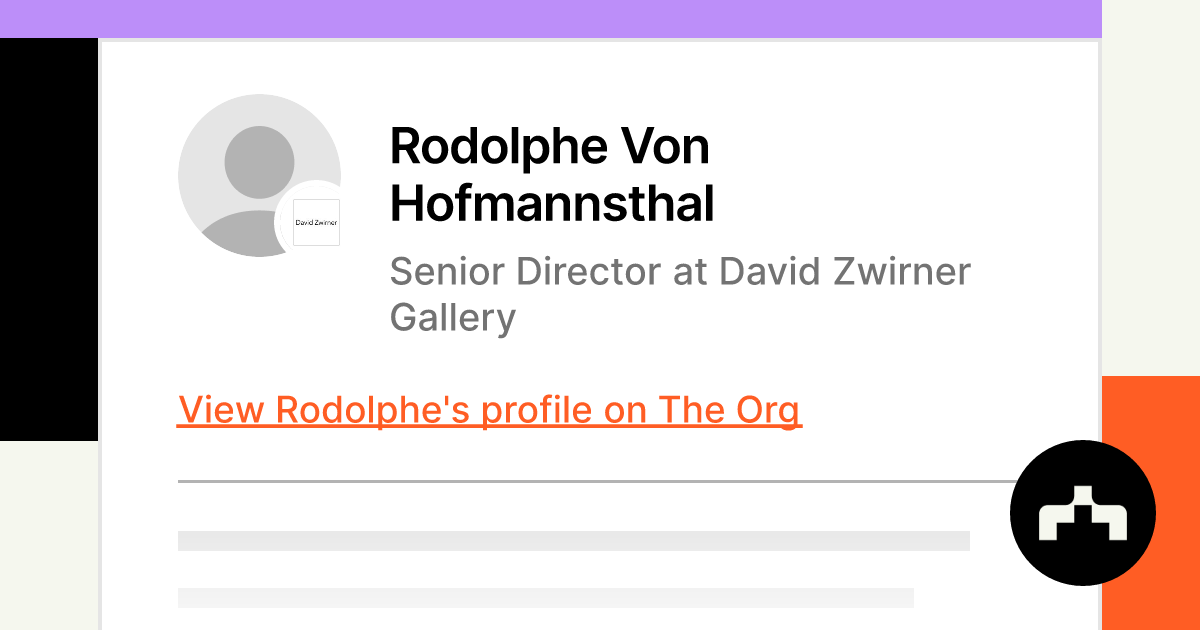Click the beige area below the black rectangle
1200x630 pixels.
click(48, 535)
